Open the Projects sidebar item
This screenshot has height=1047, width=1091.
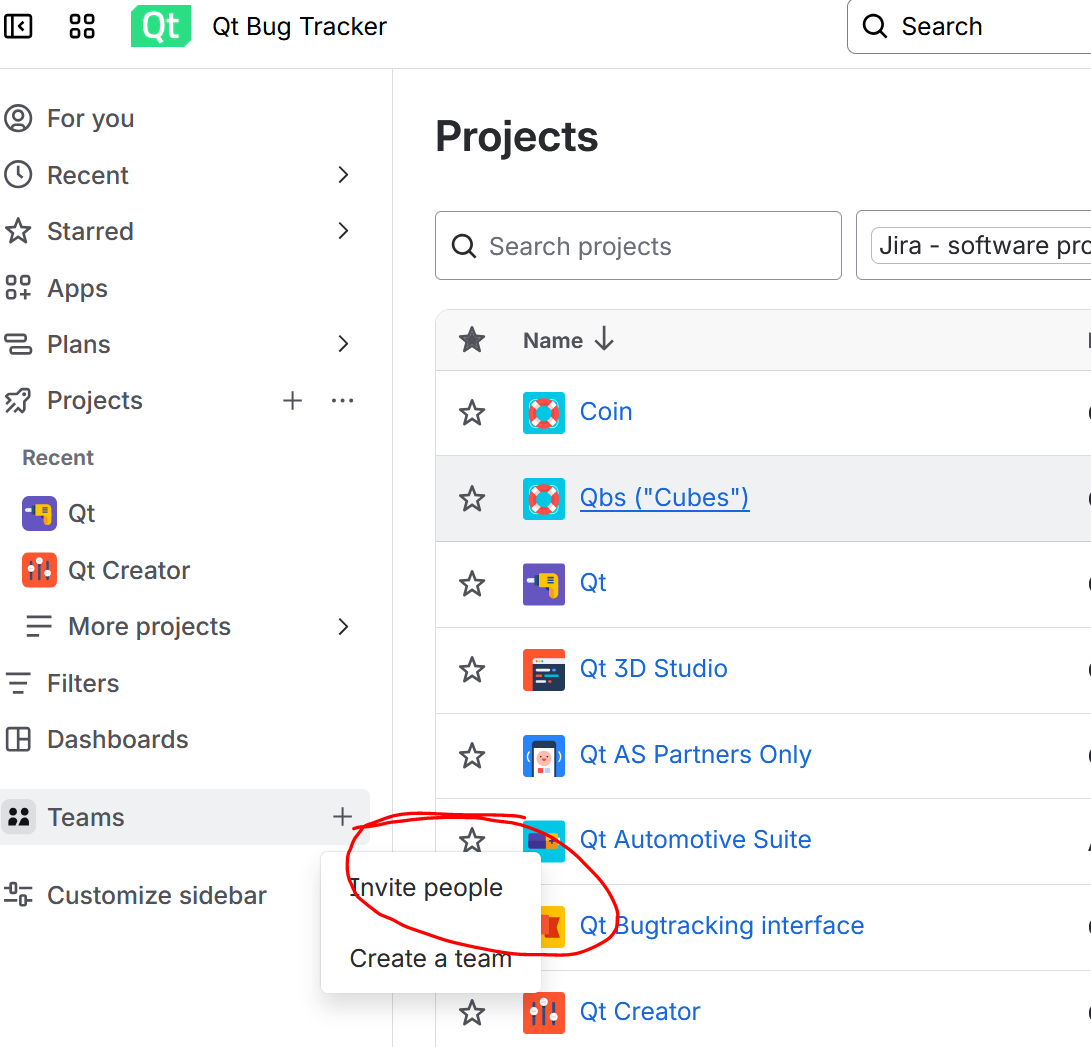point(95,401)
